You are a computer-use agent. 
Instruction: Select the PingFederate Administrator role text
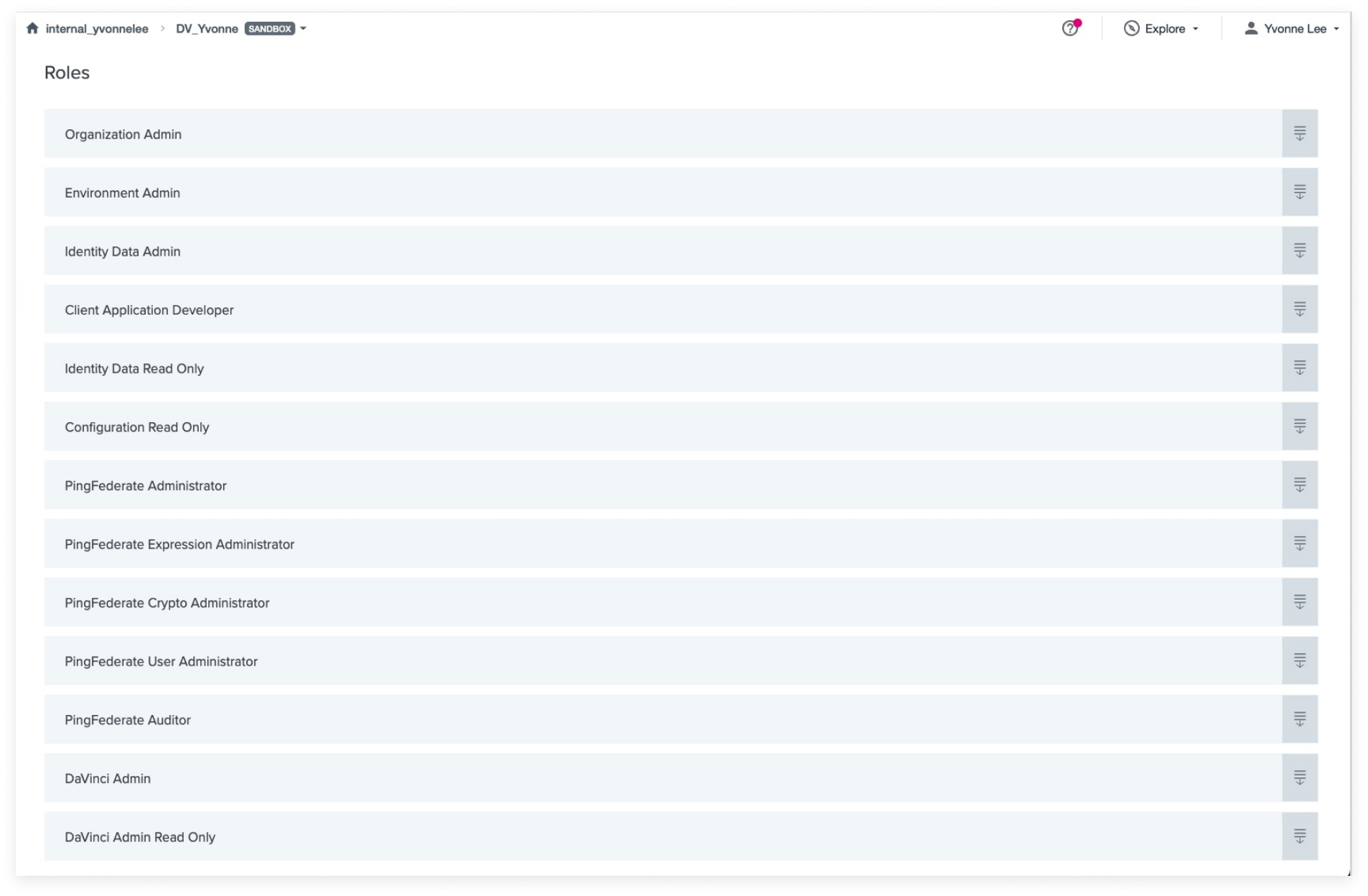[x=145, y=486]
